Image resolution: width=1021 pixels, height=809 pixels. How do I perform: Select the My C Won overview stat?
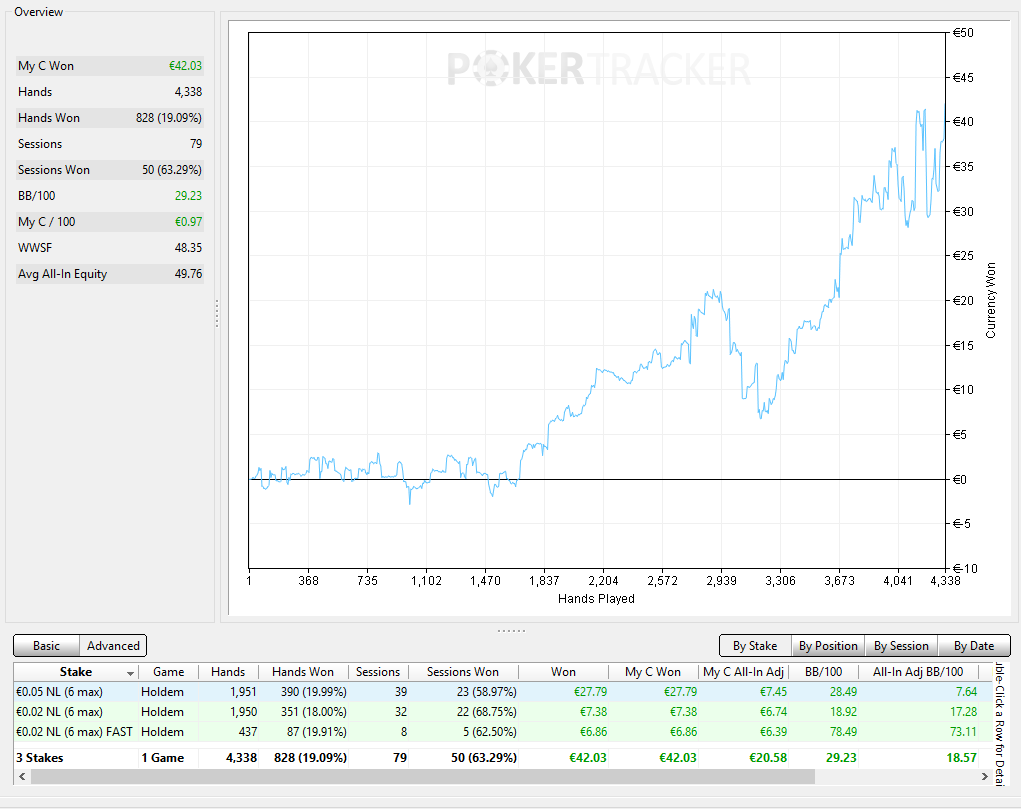[x=110, y=66]
